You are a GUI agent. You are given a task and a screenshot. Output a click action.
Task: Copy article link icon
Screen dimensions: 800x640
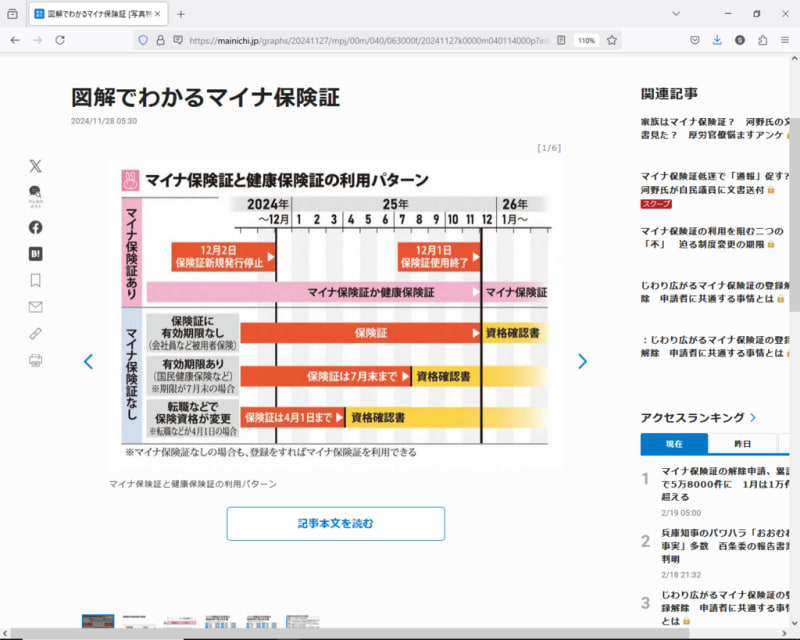[x=35, y=334]
